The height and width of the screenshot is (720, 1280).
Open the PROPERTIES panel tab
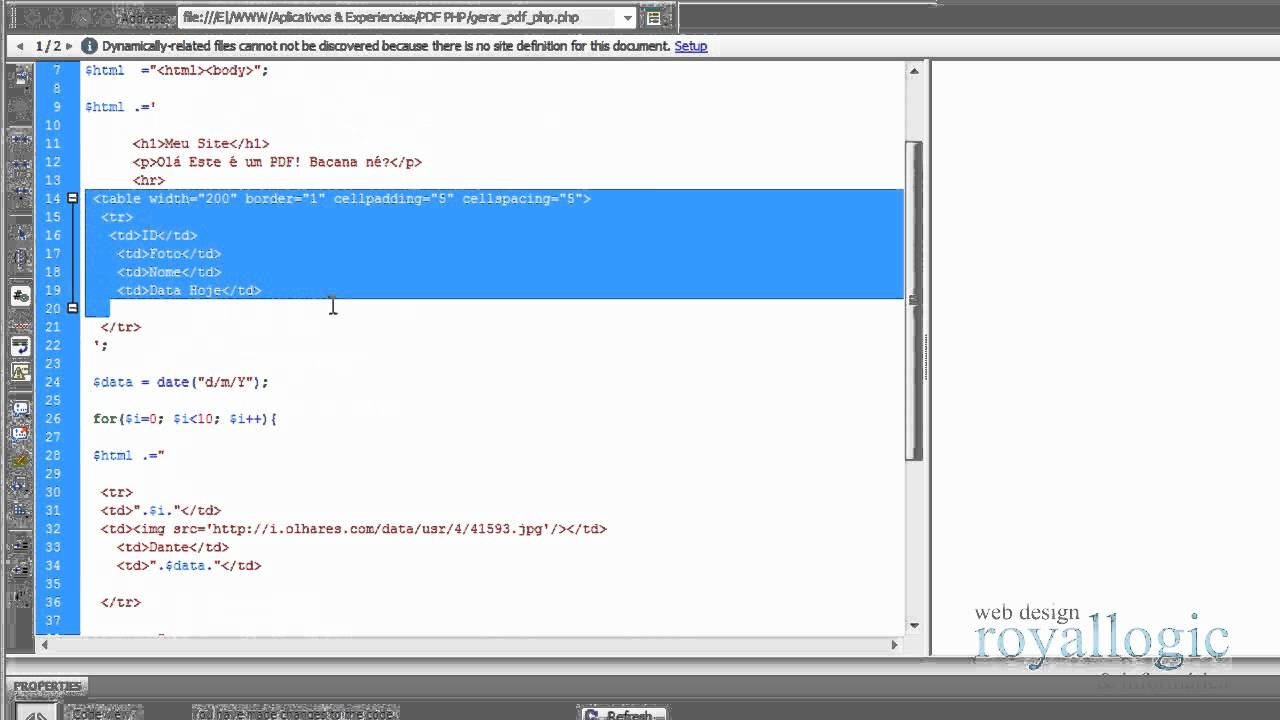click(x=47, y=686)
